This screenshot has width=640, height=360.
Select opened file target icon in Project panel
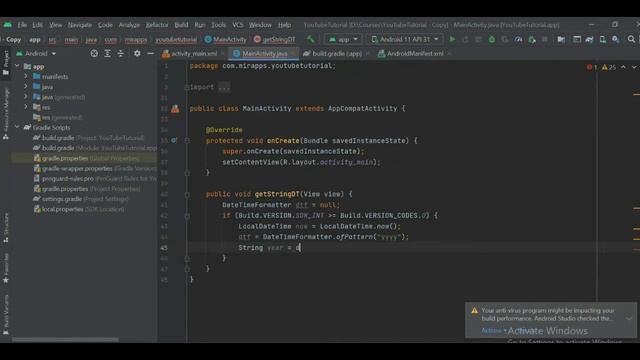94,53
